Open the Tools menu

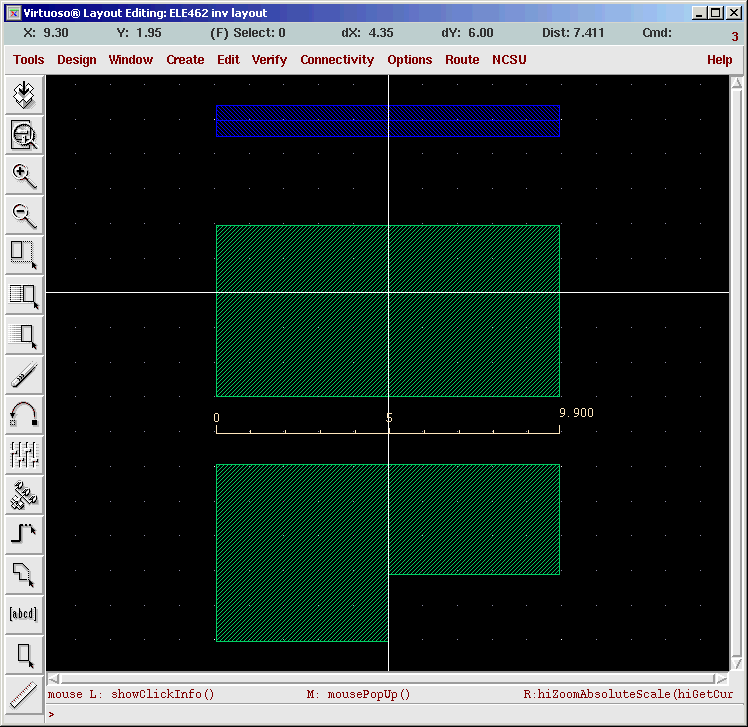[x=29, y=60]
